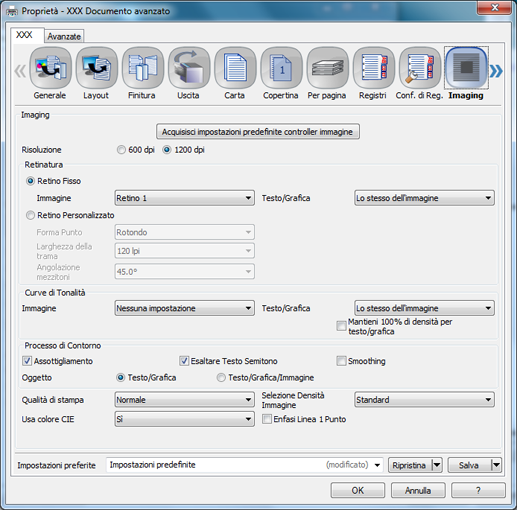Image resolution: width=517 pixels, height=510 pixels.
Task: Go to the Uscita output icon
Action: (189, 68)
